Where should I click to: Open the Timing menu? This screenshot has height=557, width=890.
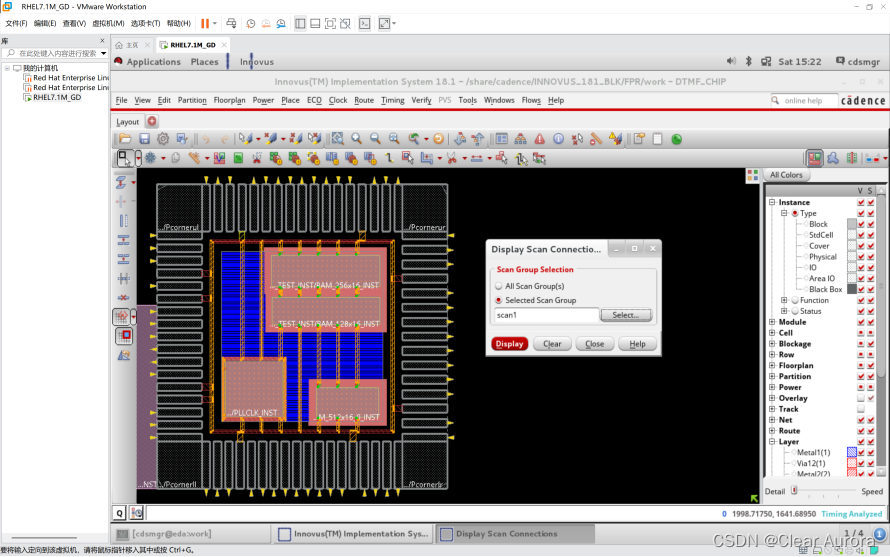392,100
